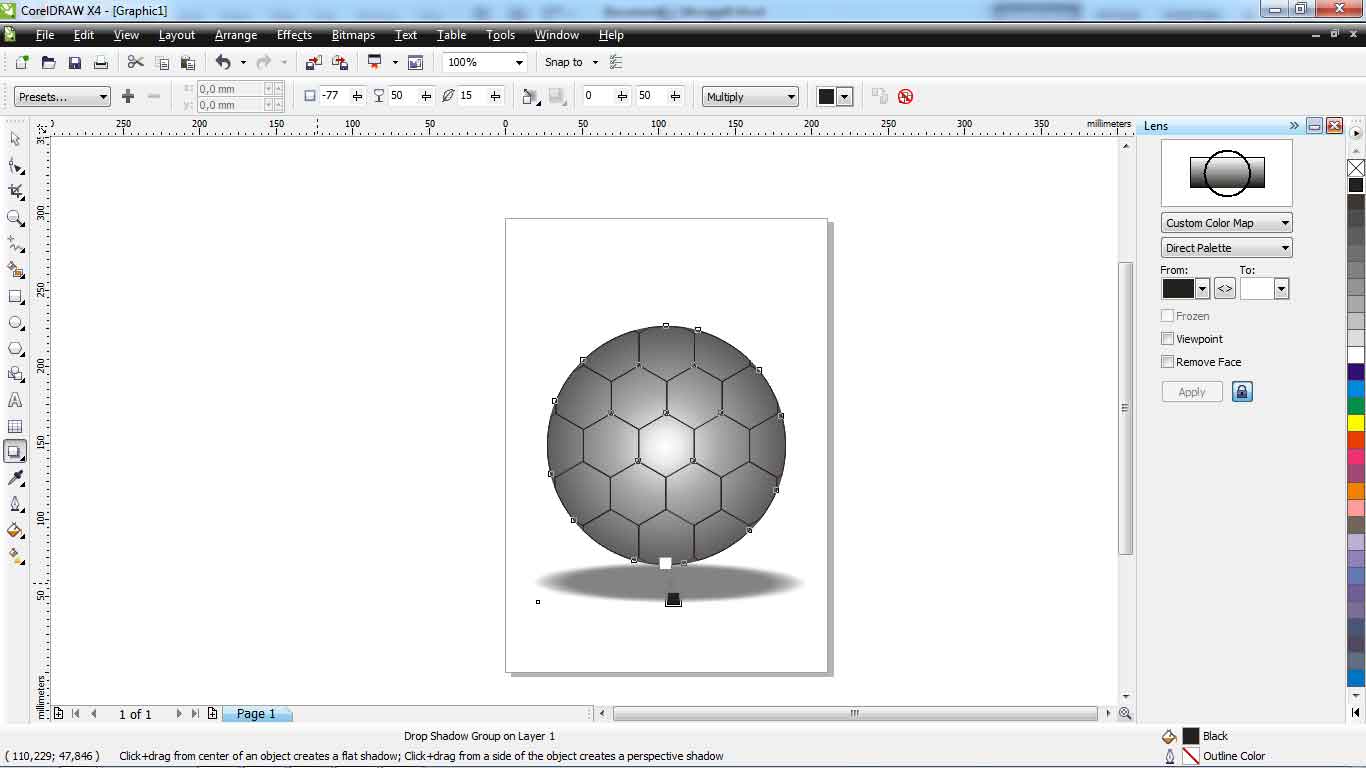Select the Shape tool
The width and height of the screenshot is (1366, 768).
tap(15, 165)
